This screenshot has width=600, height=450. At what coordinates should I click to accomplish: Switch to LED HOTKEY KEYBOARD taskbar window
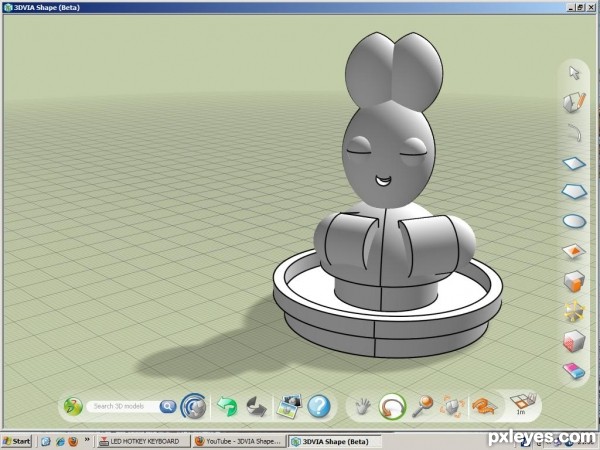(143, 441)
